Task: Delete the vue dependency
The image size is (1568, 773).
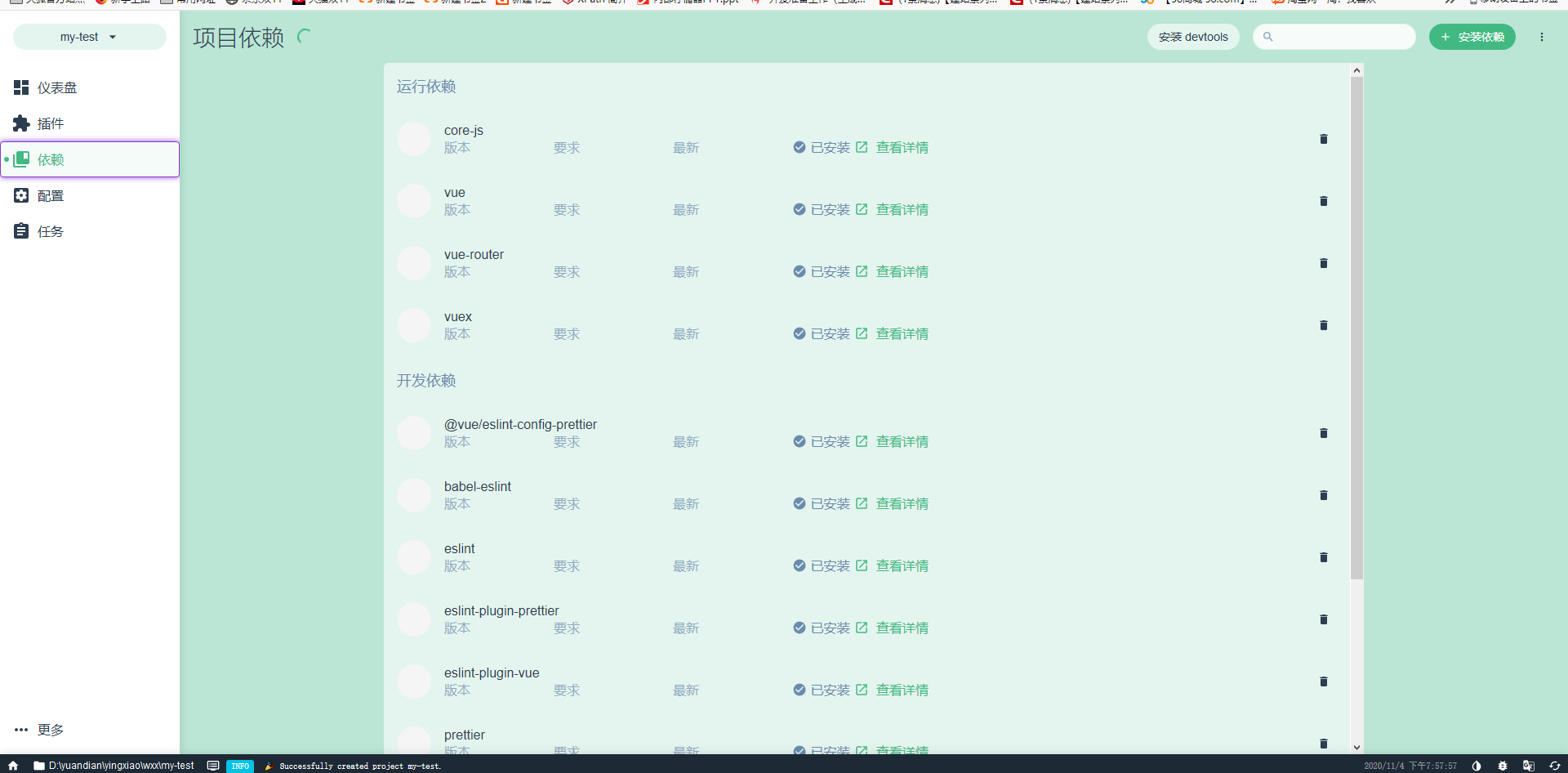Action: click(1324, 201)
